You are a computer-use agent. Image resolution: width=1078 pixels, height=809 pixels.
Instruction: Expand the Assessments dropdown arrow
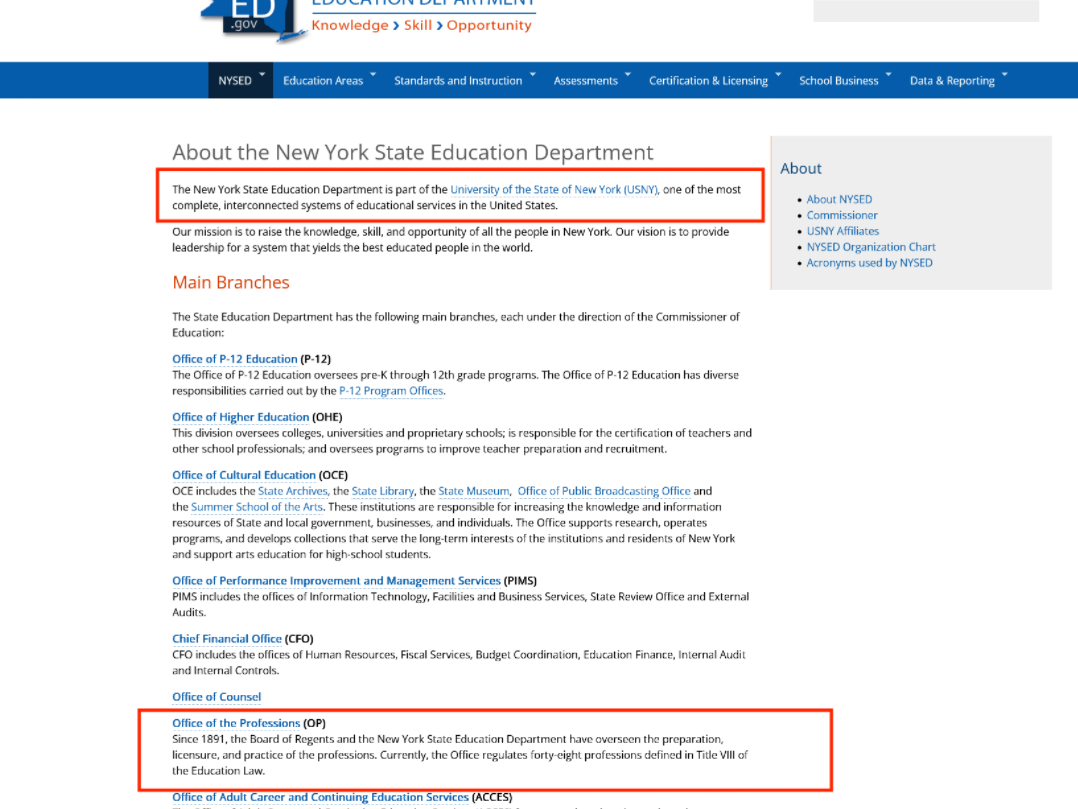[628, 74]
